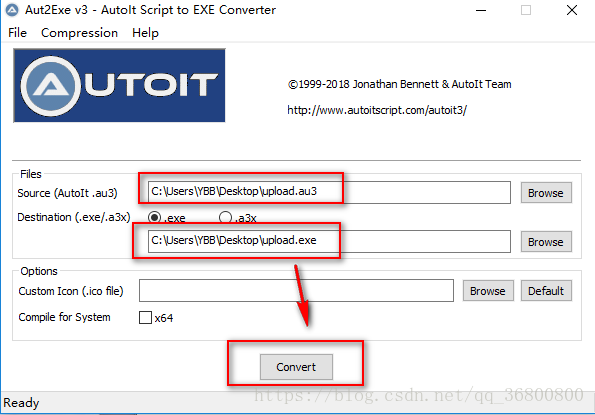Click the Source (AutoIt .au3) label
This screenshot has height=415, width=595.
[x=67, y=193]
